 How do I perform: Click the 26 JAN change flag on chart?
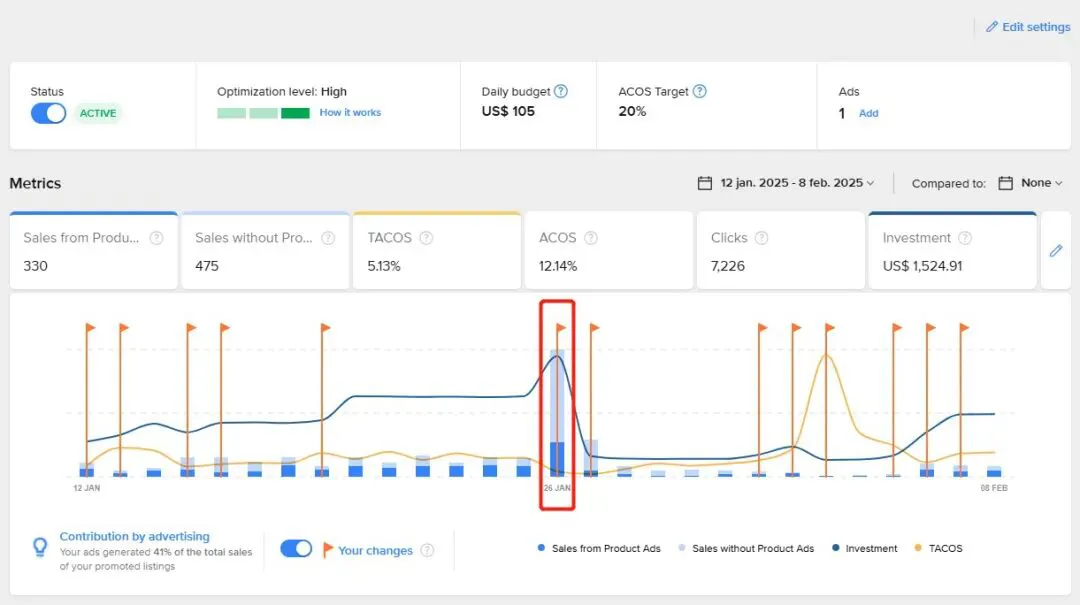pos(561,328)
